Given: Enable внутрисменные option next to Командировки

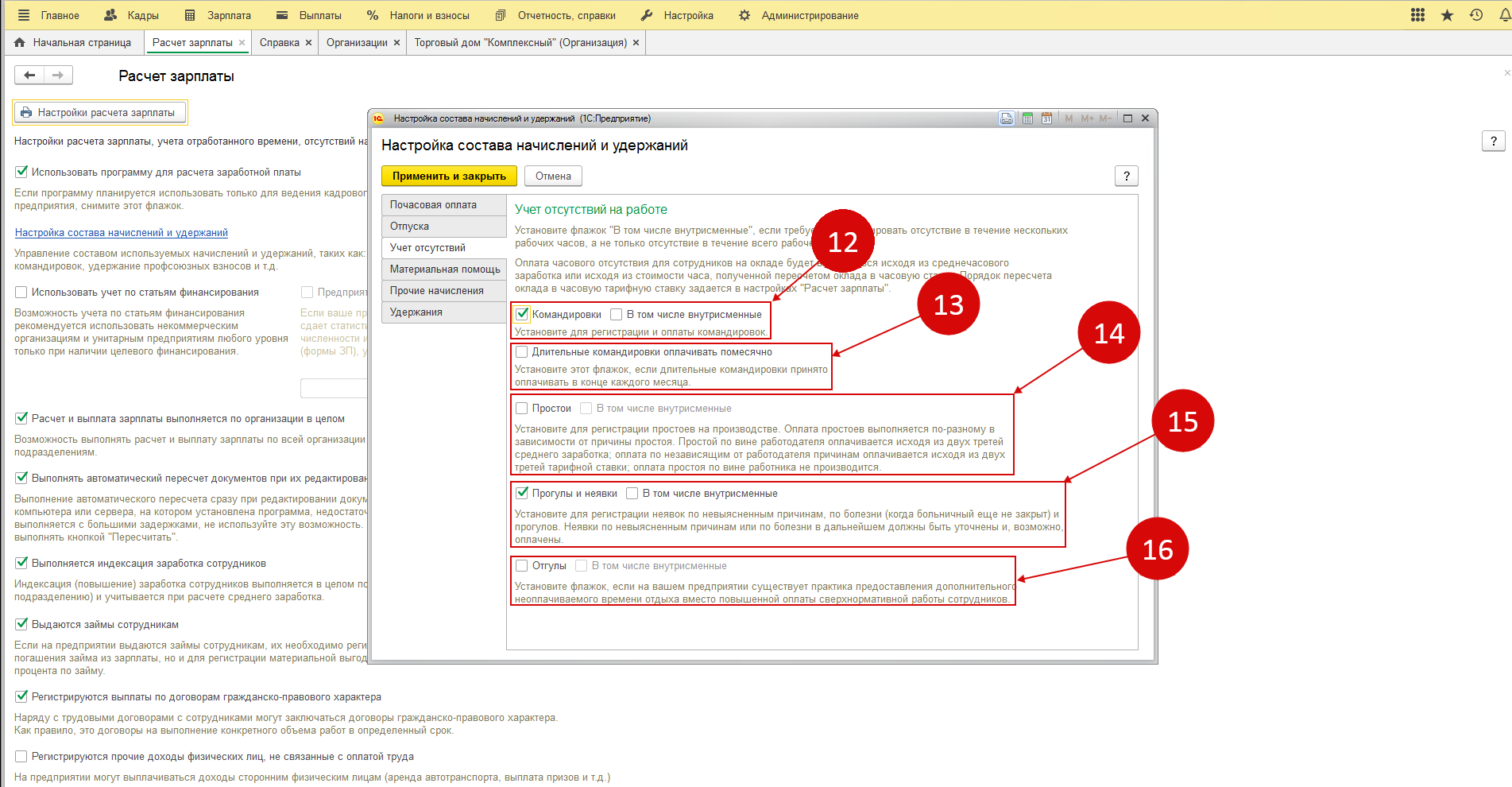Looking at the screenshot, I should pyautogui.click(x=617, y=315).
